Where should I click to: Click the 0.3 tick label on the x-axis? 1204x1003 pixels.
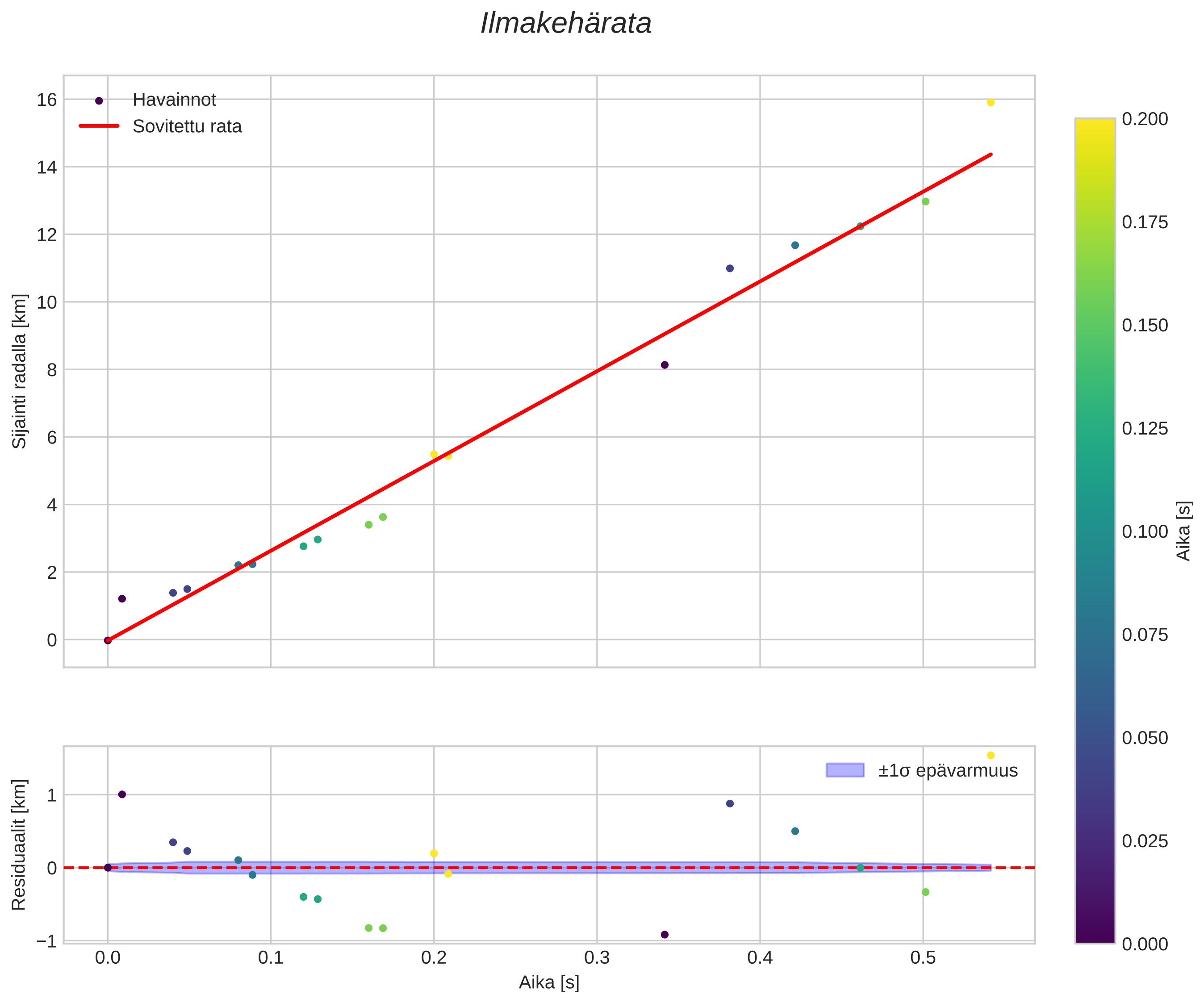click(x=596, y=958)
